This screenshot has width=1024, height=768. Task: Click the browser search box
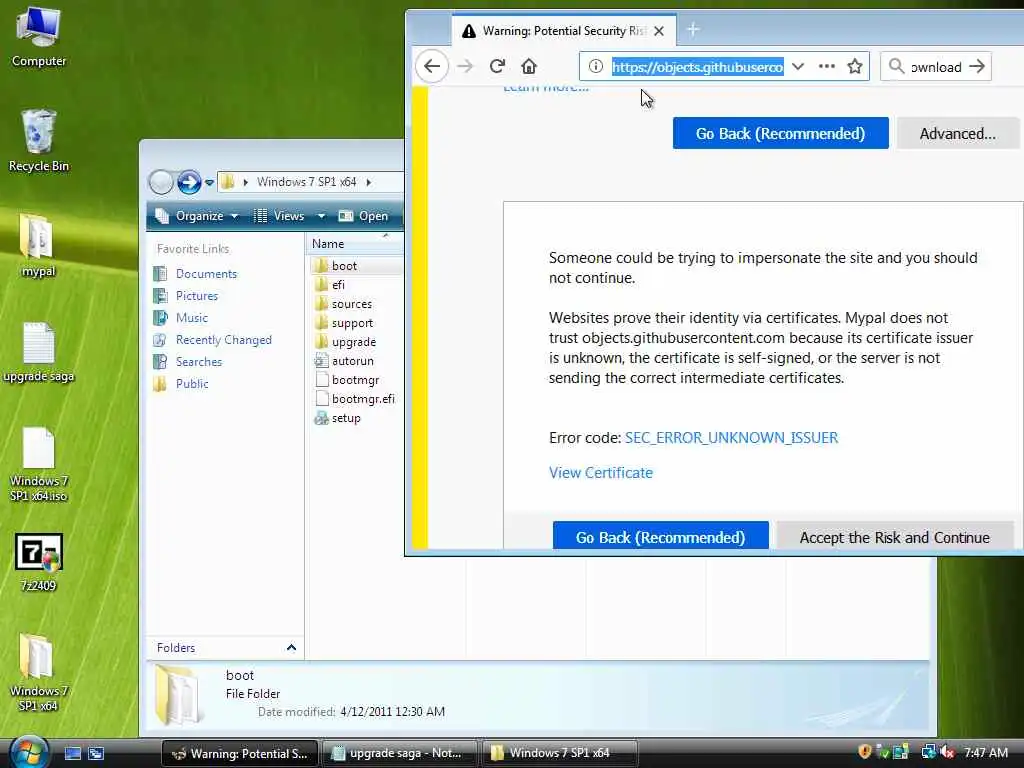[x=936, y=67]
